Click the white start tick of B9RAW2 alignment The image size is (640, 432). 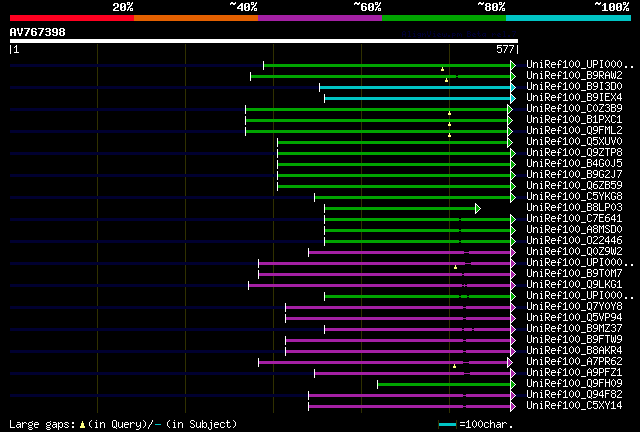click(x=251, y=76)
